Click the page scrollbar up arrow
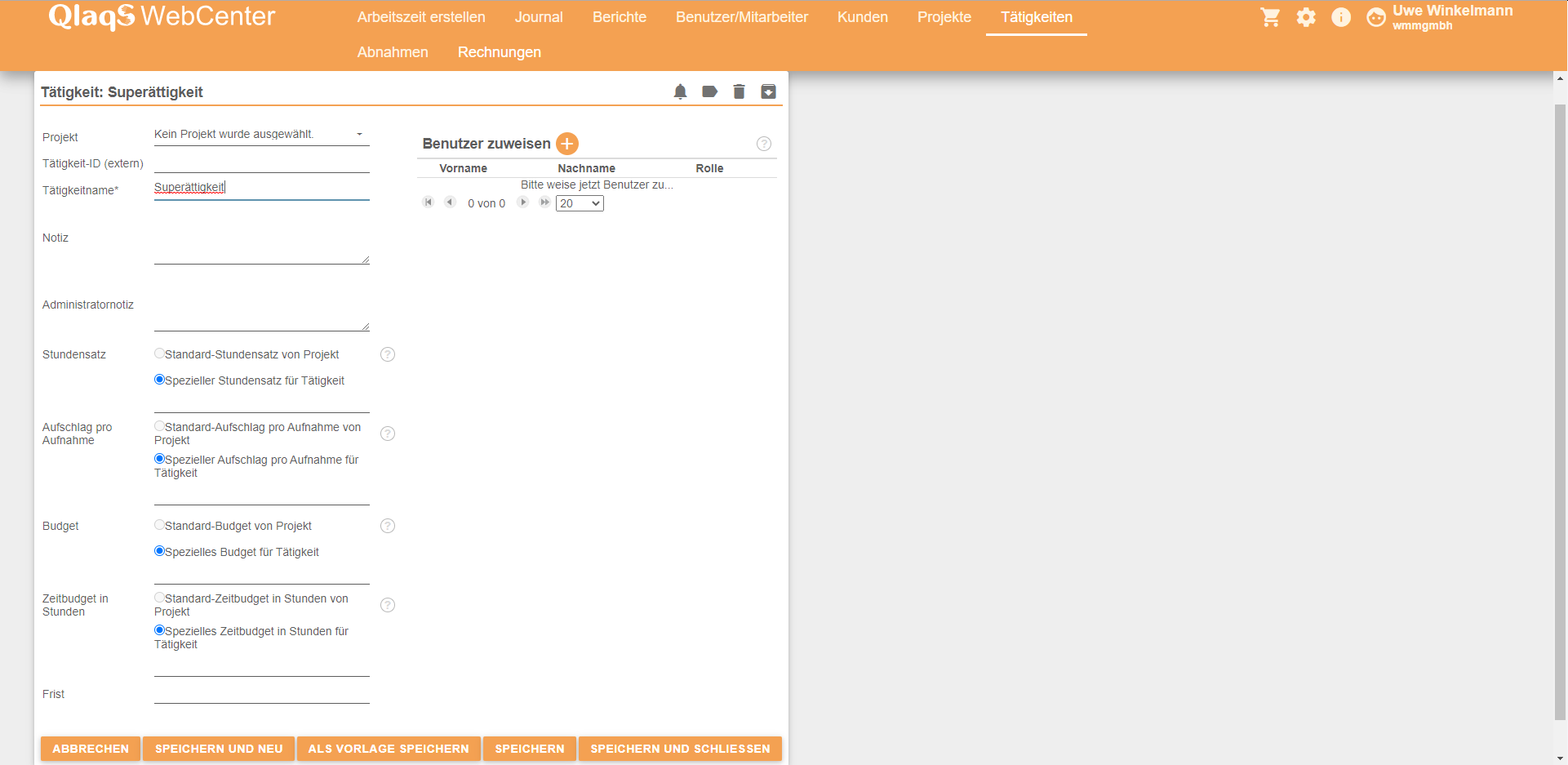Viewport: 1568px width, 765px height. [1560, 78]
